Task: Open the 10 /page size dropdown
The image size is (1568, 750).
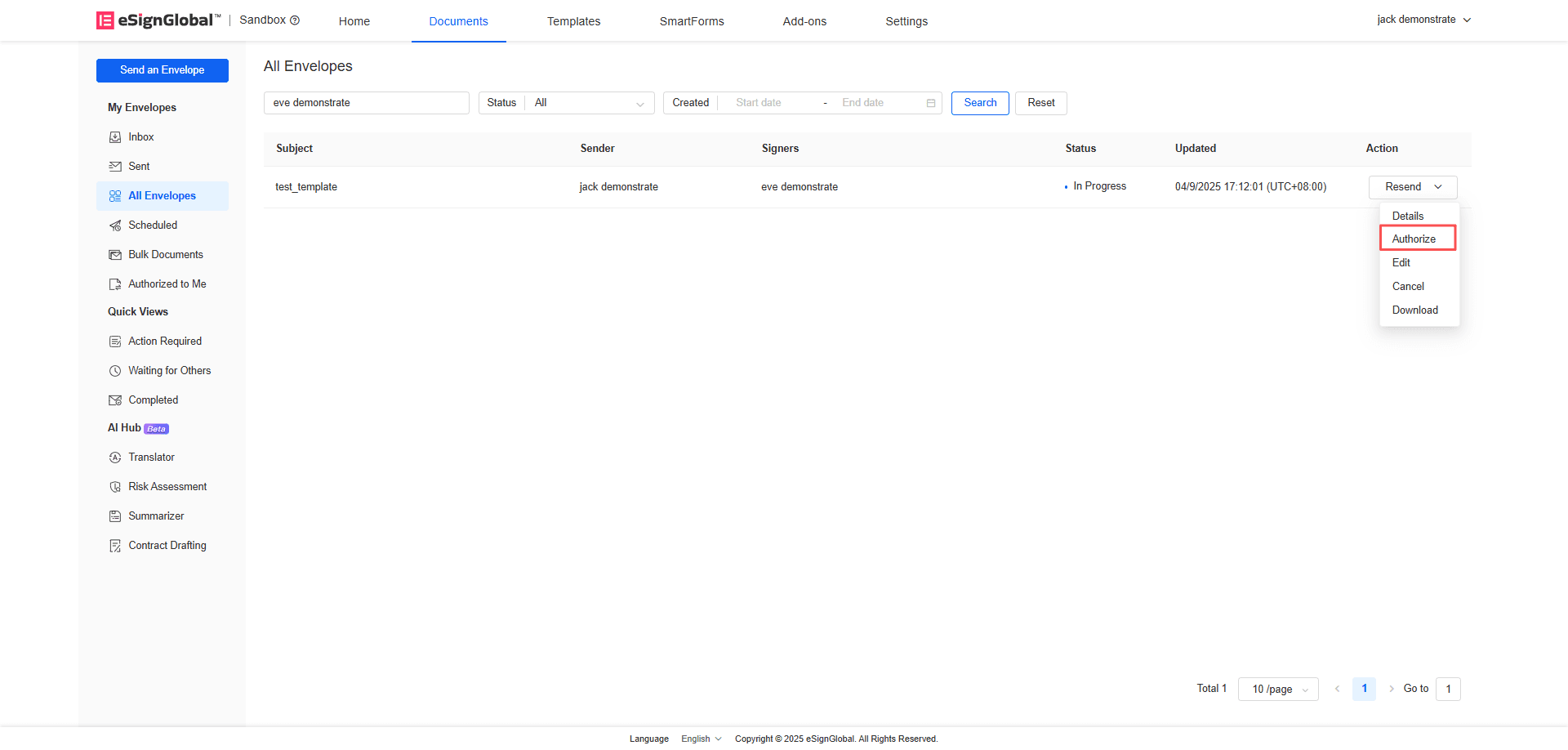Action: click(1278, 689)
